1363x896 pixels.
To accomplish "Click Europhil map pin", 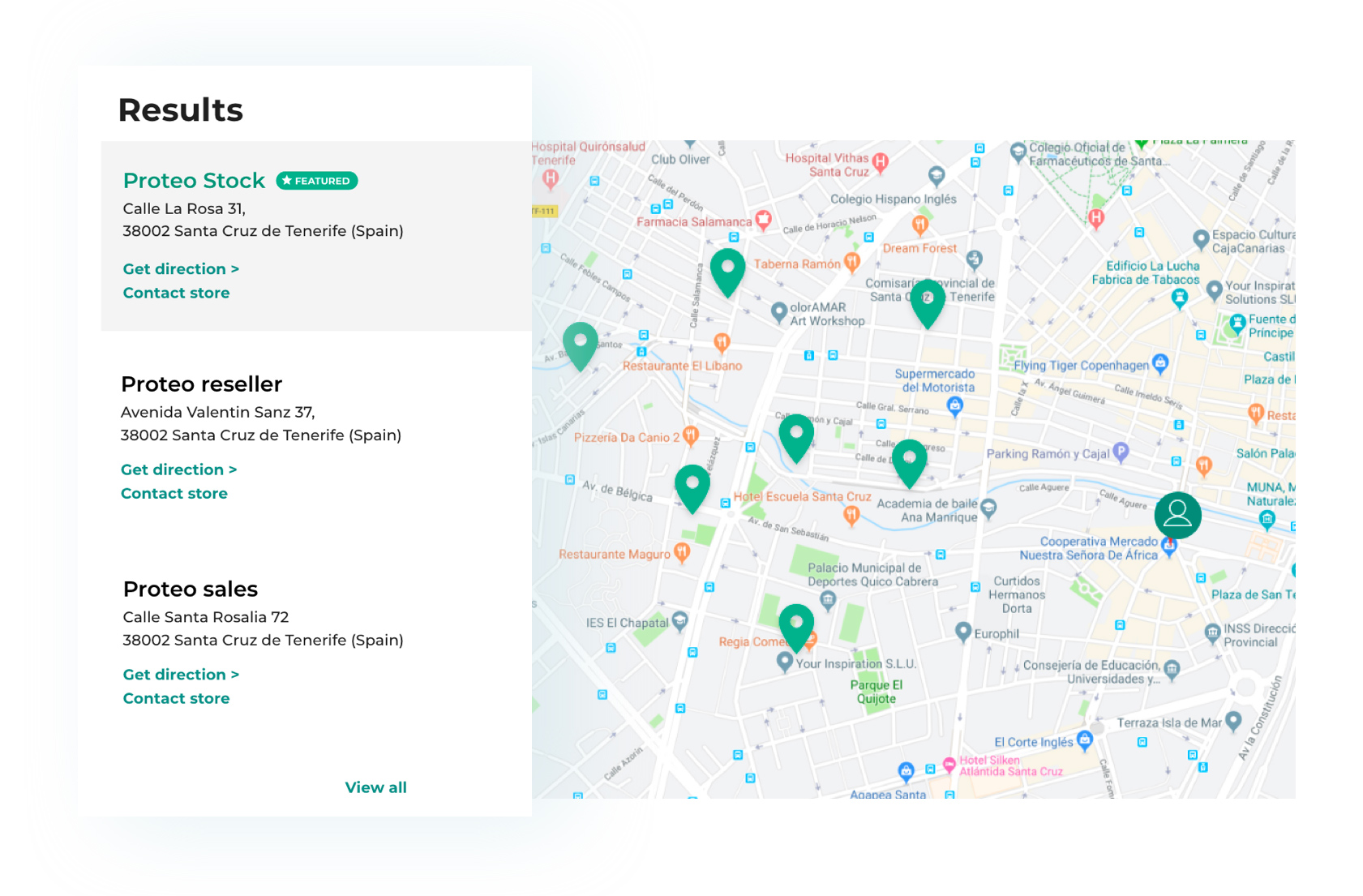I will pyautogui.click(x=963, y=632).
